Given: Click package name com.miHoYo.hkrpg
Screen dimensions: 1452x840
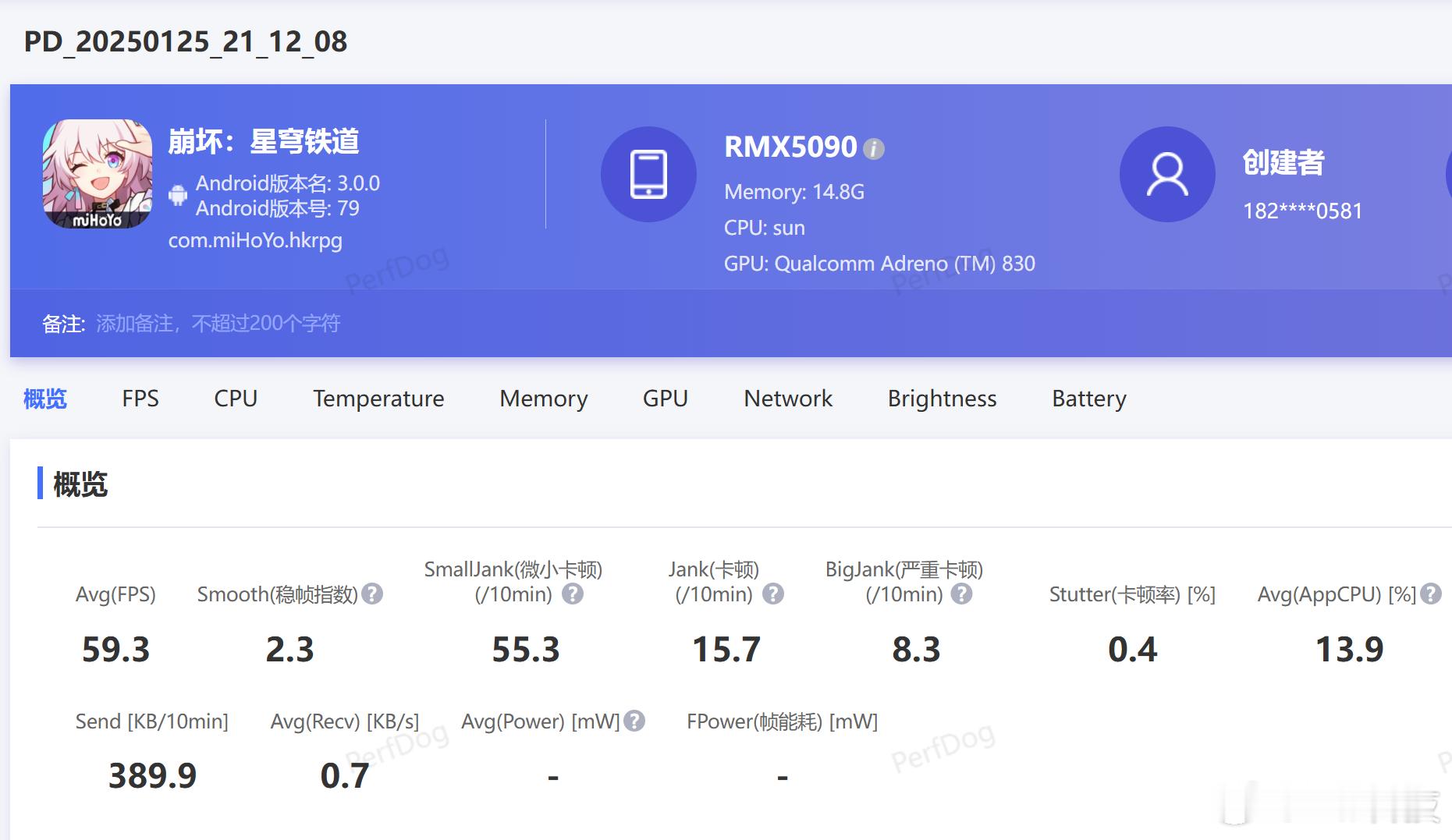Looking at the screenshot, I should click(255, 240).
